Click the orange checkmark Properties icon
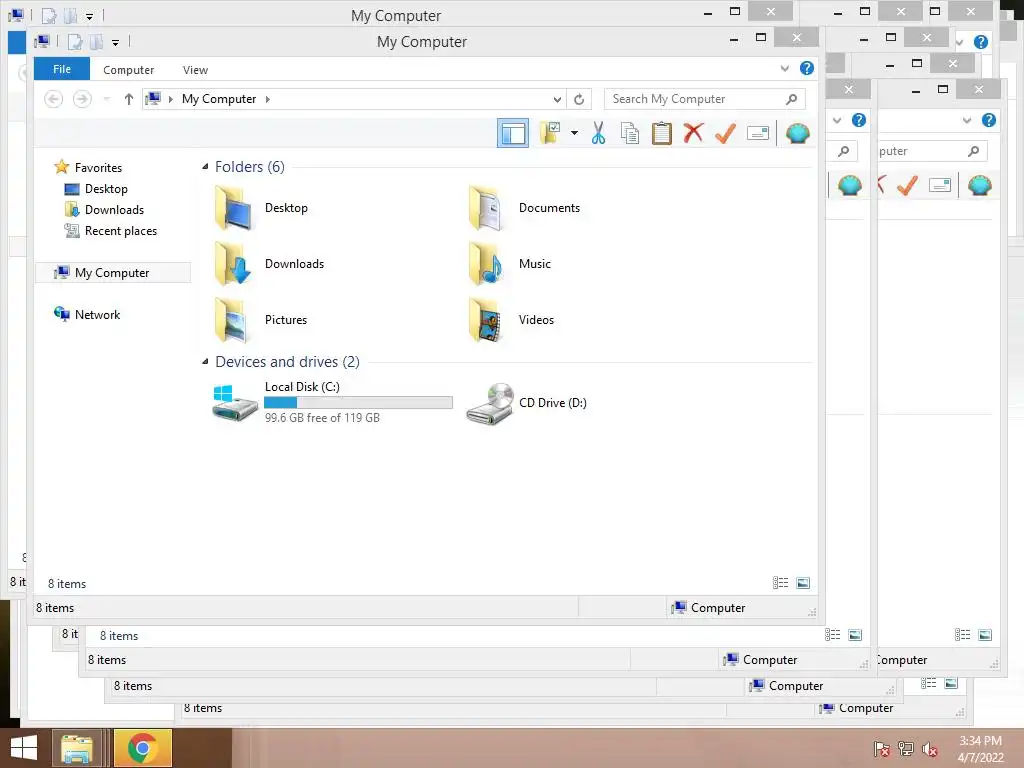The image size is (1024, 768). [726, 133]
